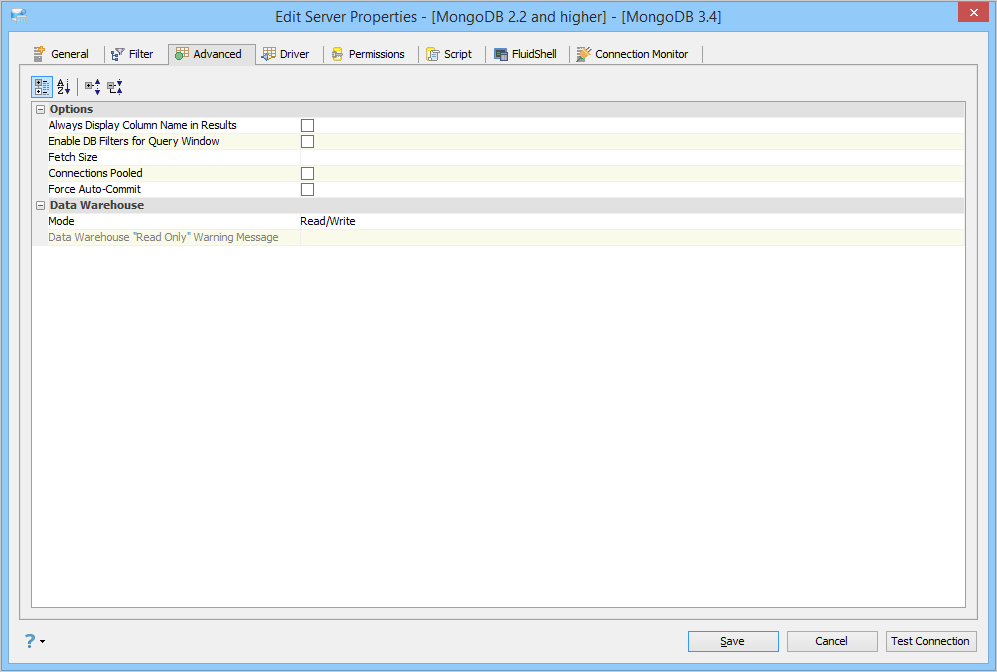This screenshot has height=672, width=997.
Task: Select the Fetch Size property label
Action: (x=72, y=157)
